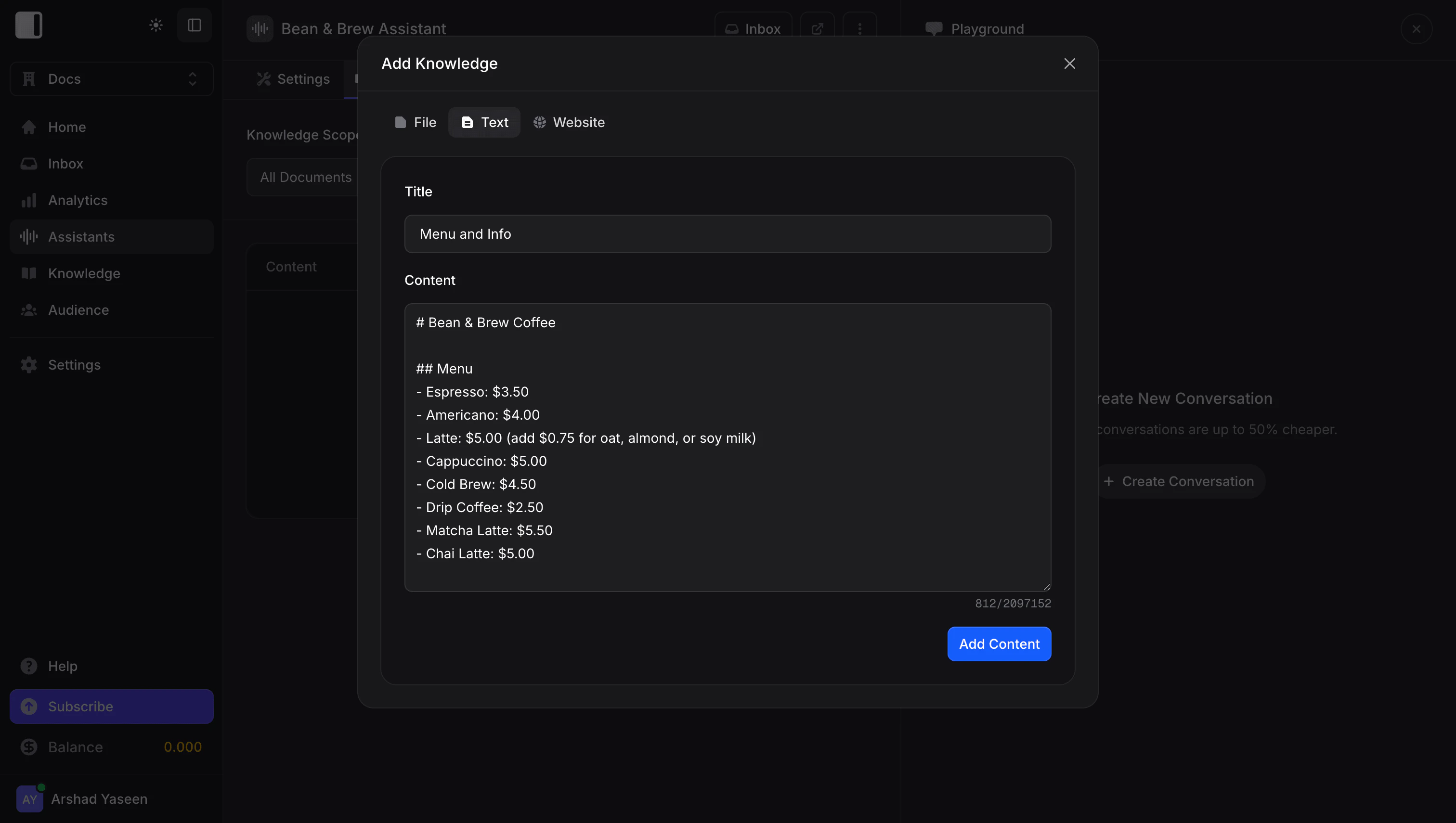Open the Knowledge section

click(x=84, y=273)
